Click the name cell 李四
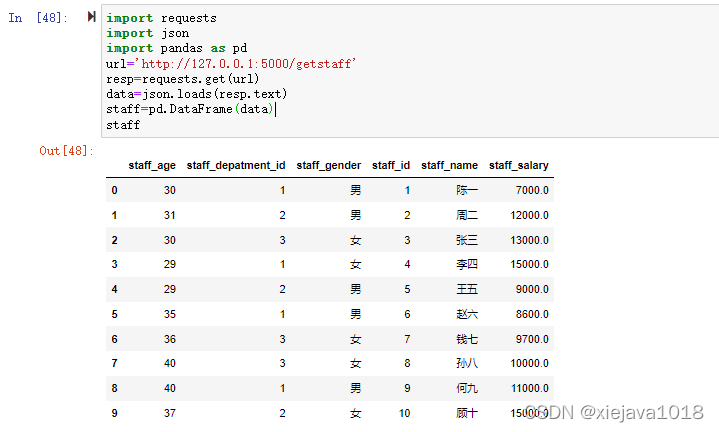The image size is (719, 432). (x=467, y=264)
